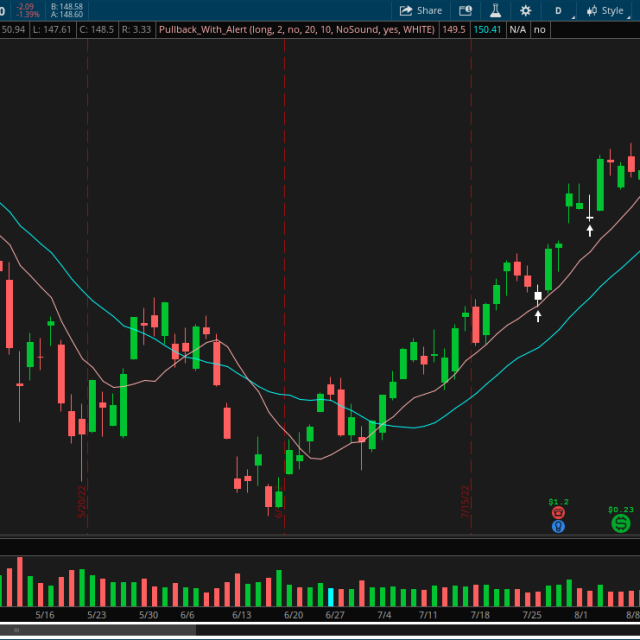Click the cyan highlighted volume bar

[331, 597]
